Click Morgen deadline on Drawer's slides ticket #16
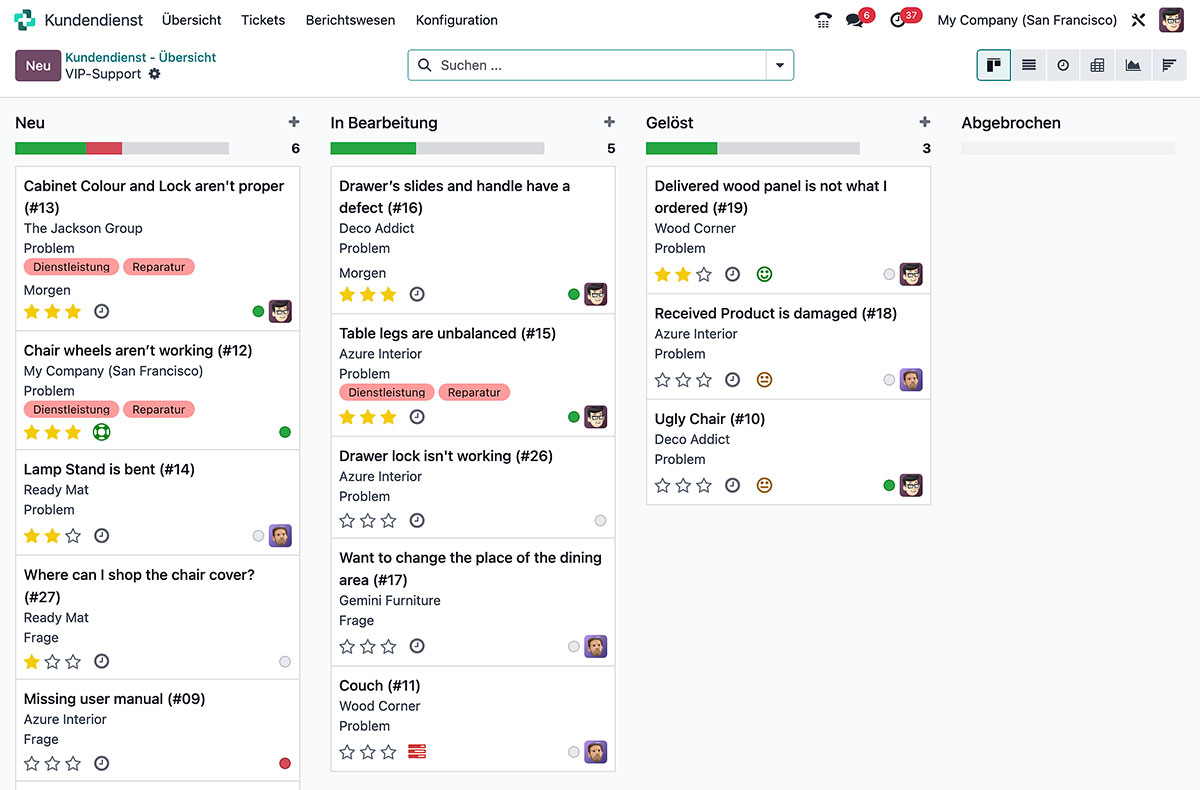Screen dimensions: 1200x790 [362, 273]
